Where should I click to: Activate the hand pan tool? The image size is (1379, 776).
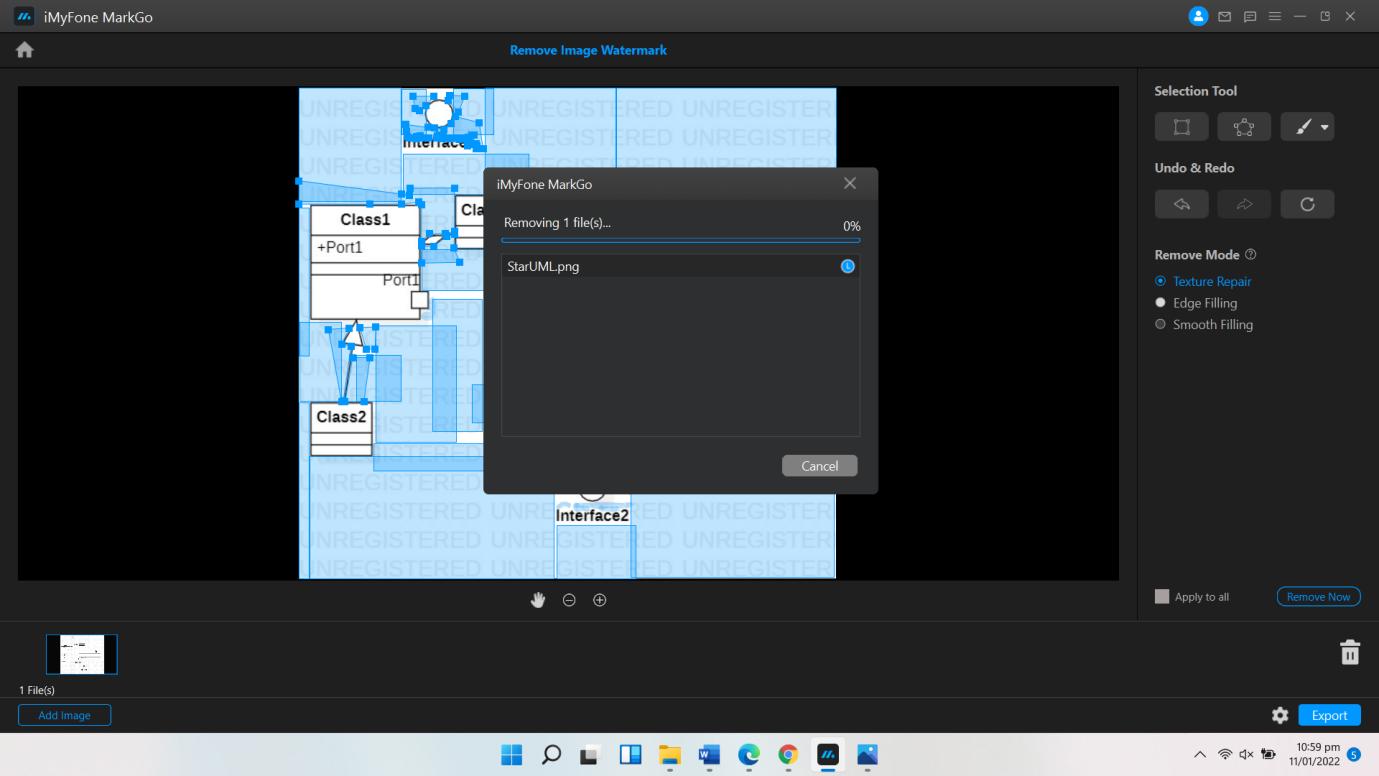pyautogui.click(x=538, y=600)
